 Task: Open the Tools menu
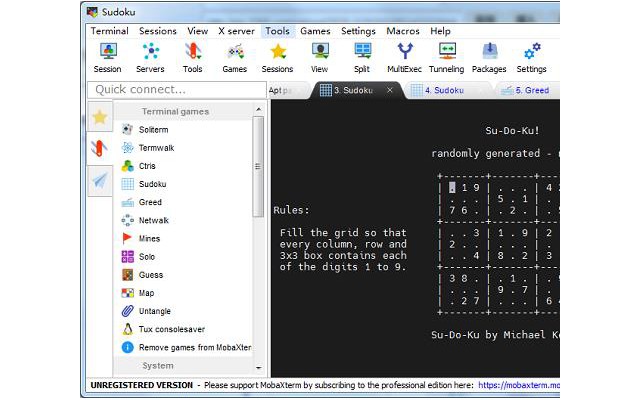pos(278,31)
